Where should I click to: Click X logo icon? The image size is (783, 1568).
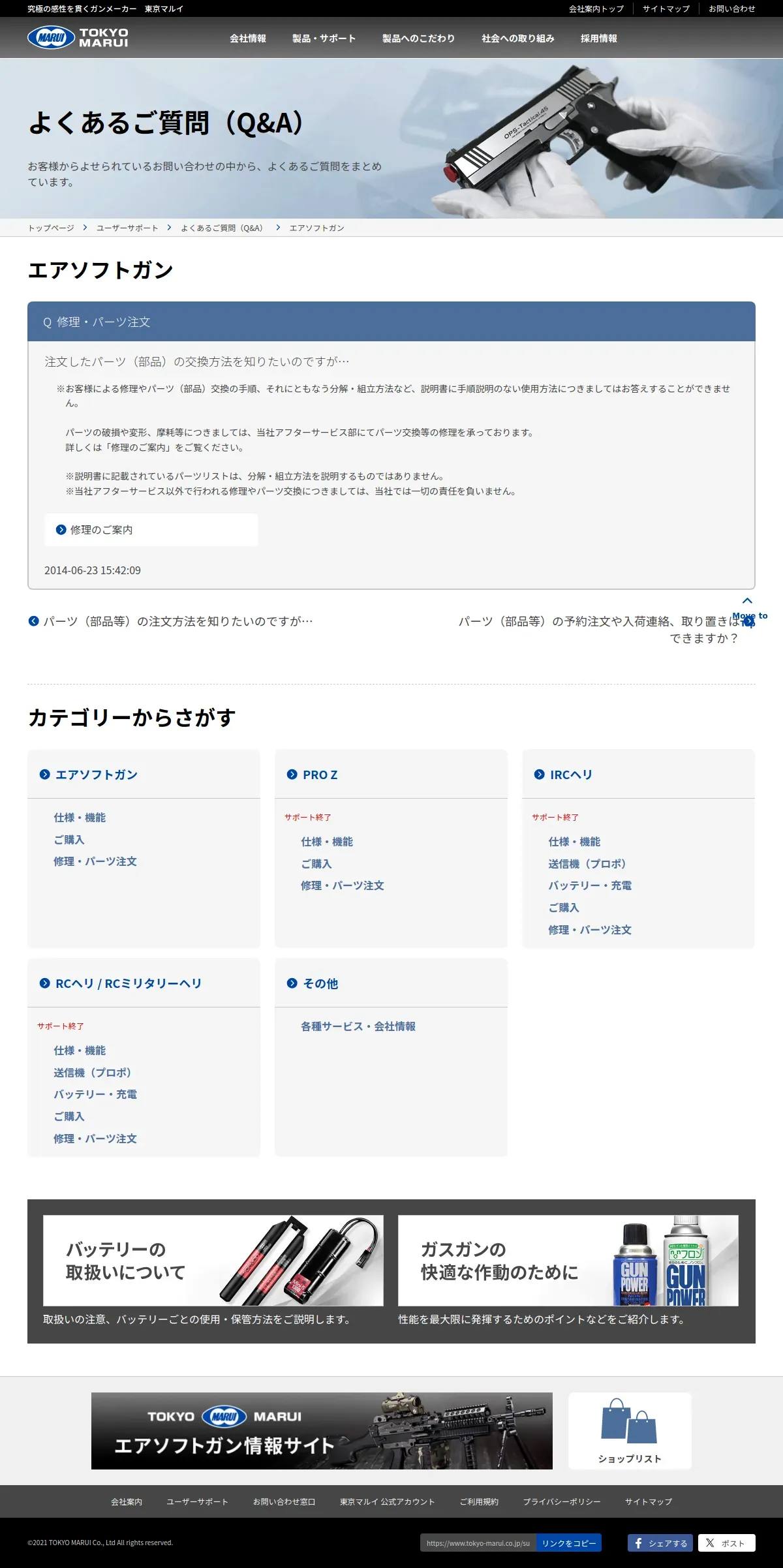pyautogui.click(x=710, y=1543)
